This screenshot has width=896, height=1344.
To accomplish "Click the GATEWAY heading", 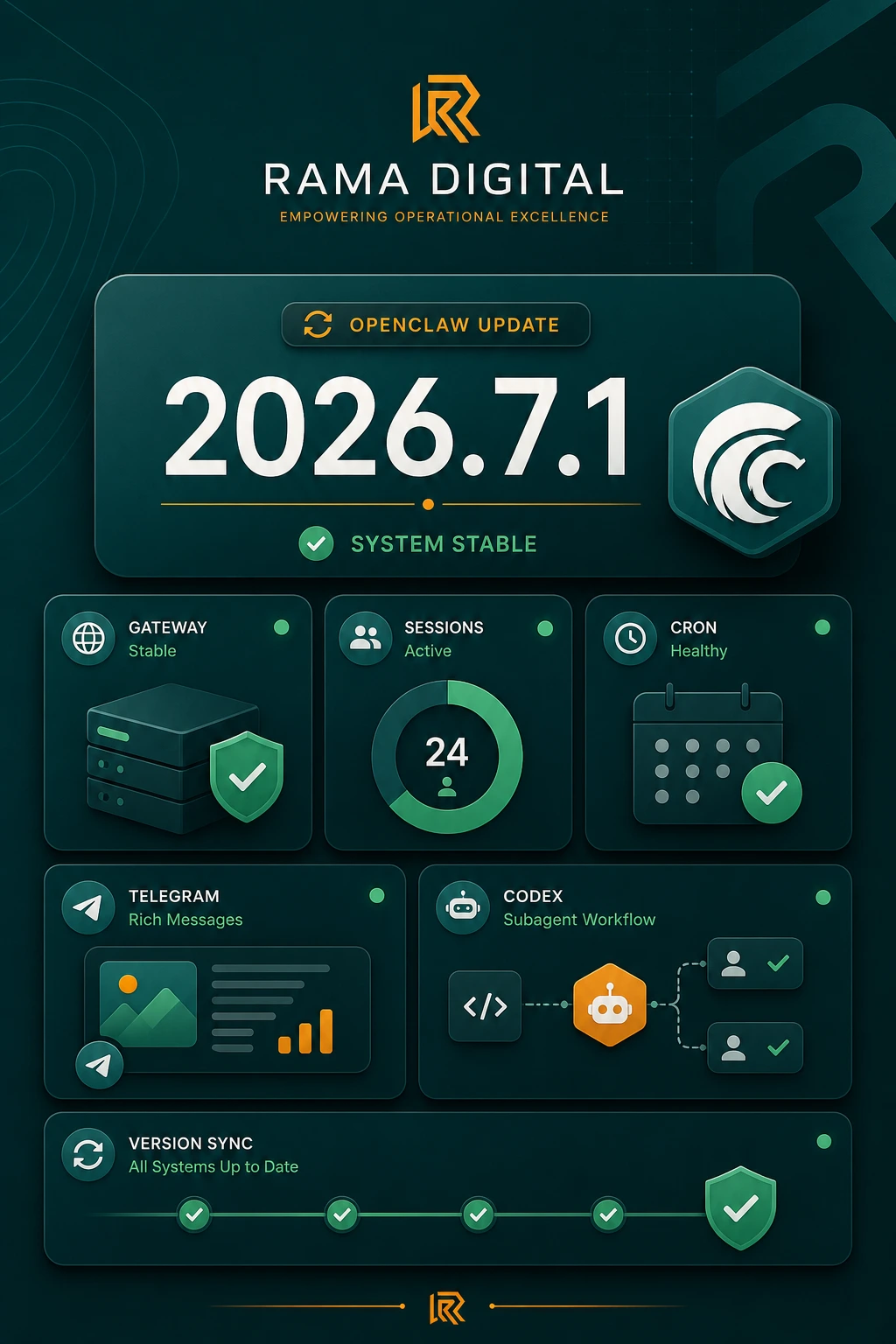I will (x=168, y=627).
